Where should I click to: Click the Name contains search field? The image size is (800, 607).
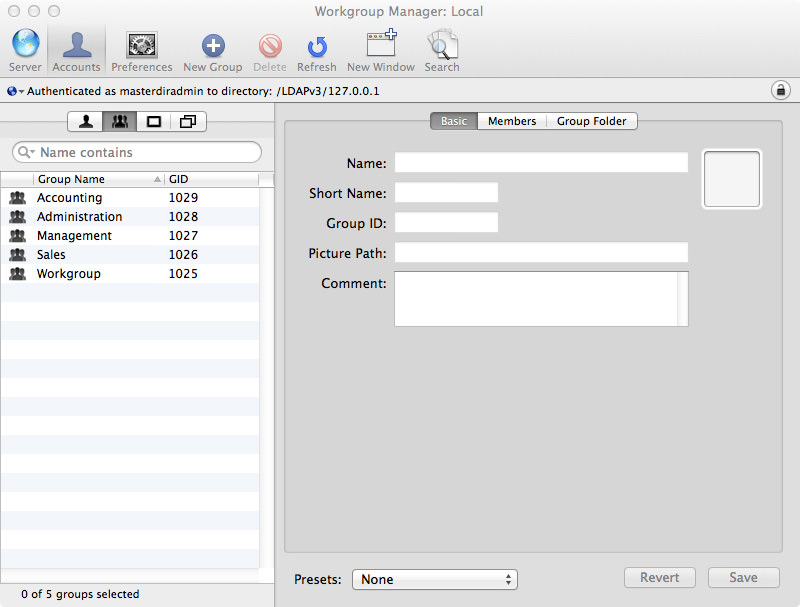tap(137, 152)
